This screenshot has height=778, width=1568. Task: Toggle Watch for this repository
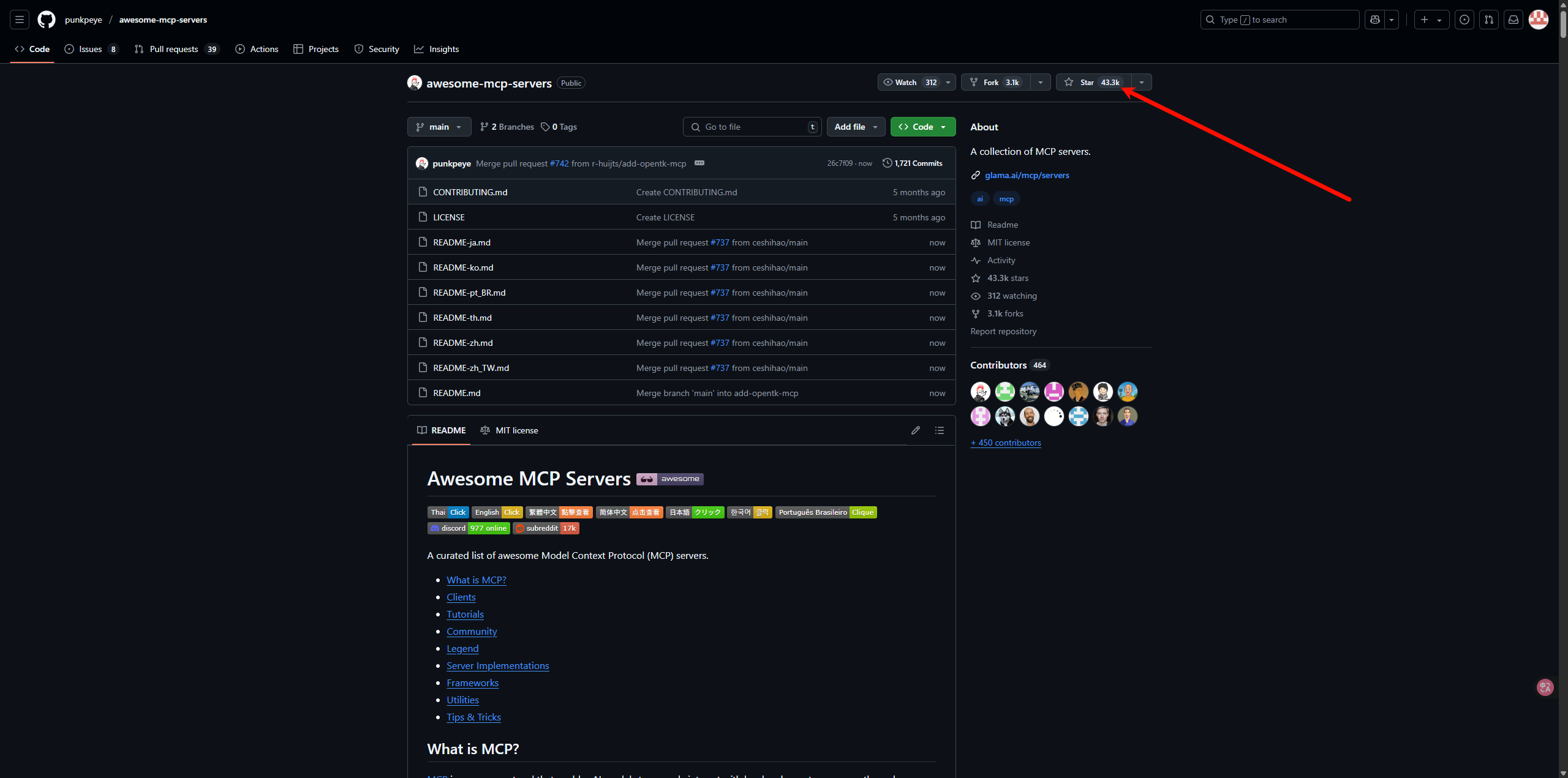tap(910, 82)
